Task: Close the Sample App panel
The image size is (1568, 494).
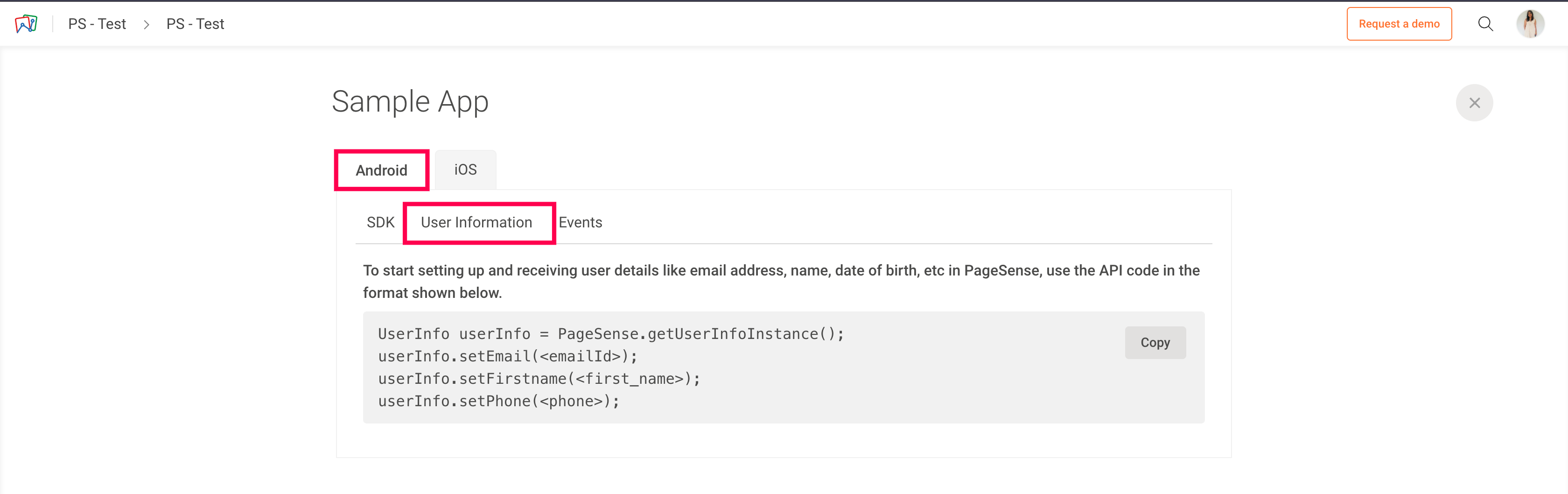Action: pyautogui.click(x=1474, y=103)
